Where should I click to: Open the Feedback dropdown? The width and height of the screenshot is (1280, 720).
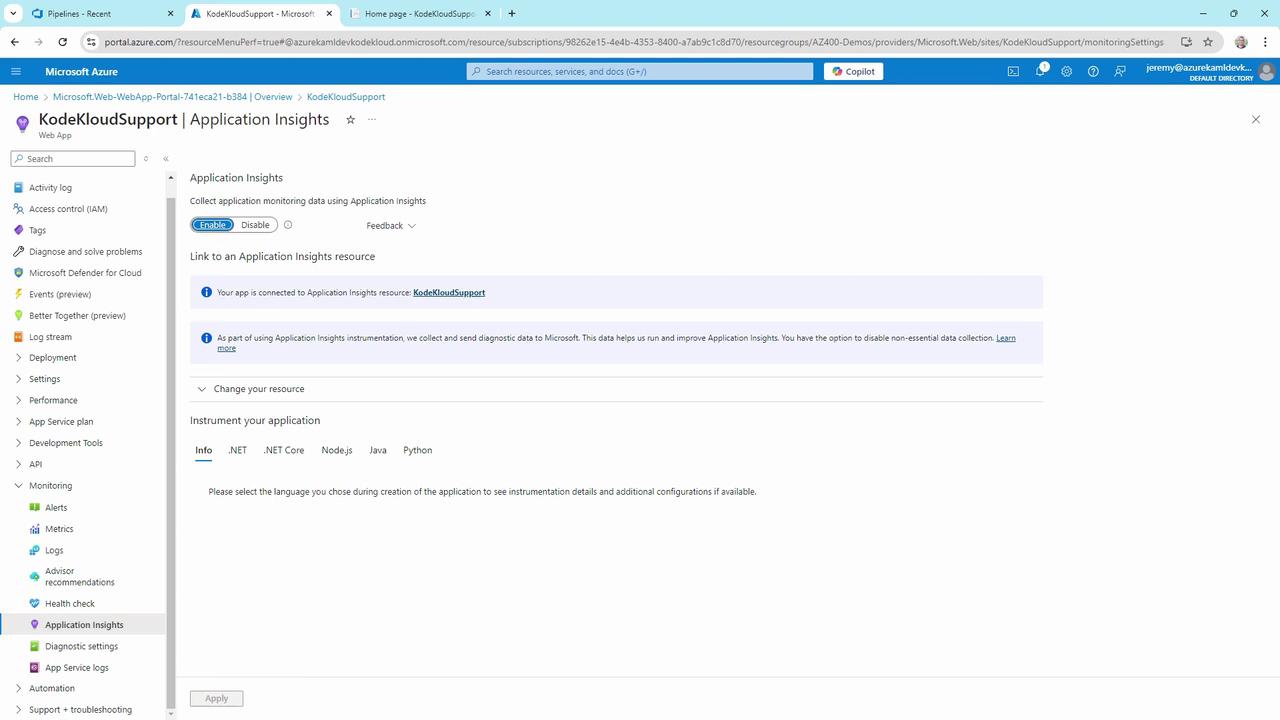391,226
